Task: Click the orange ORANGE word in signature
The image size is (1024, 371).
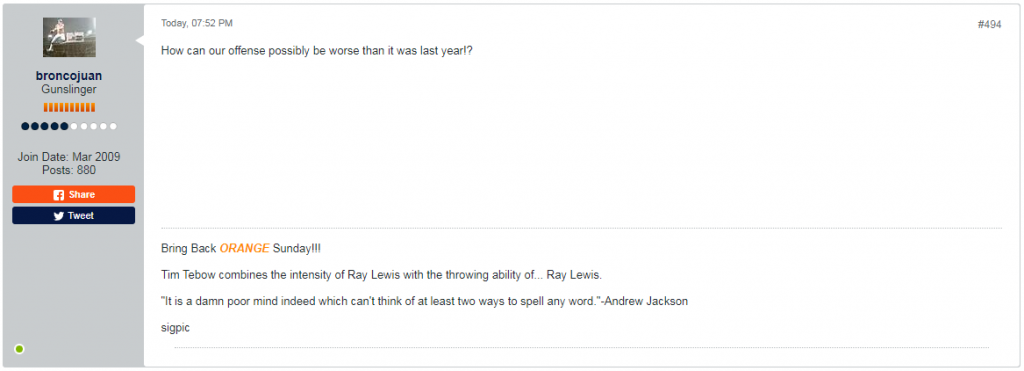Action: pos(244,248)
